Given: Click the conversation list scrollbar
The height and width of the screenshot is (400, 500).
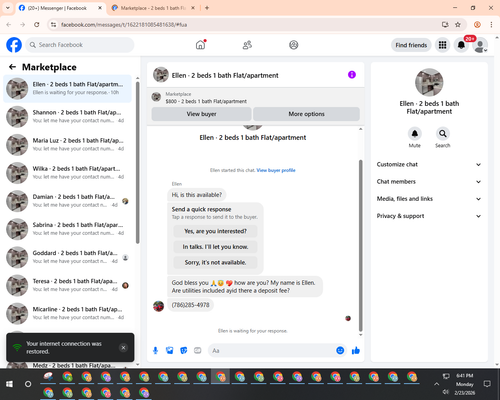Looking at the screenshot, I should point(137,163).
